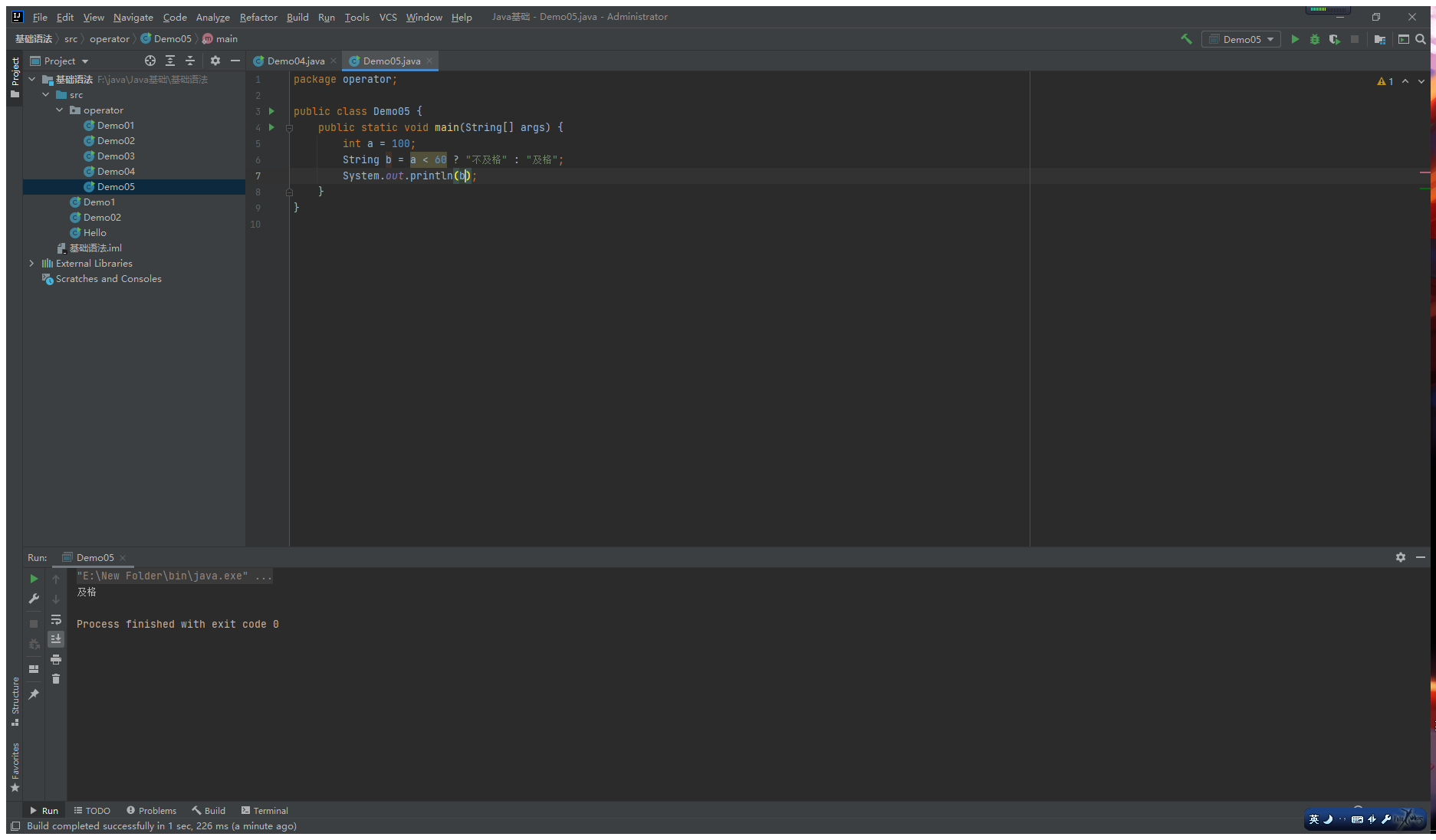
Task: Click the wrench icon in Run panel
Action: [34, 599]
